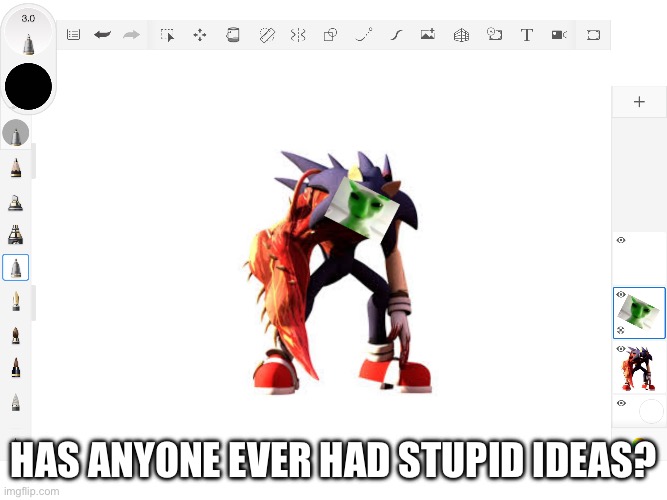The height and width of the screenshot is (500, 667).
Task: Hide the Sonic character layer
Action: click(621, 349)
